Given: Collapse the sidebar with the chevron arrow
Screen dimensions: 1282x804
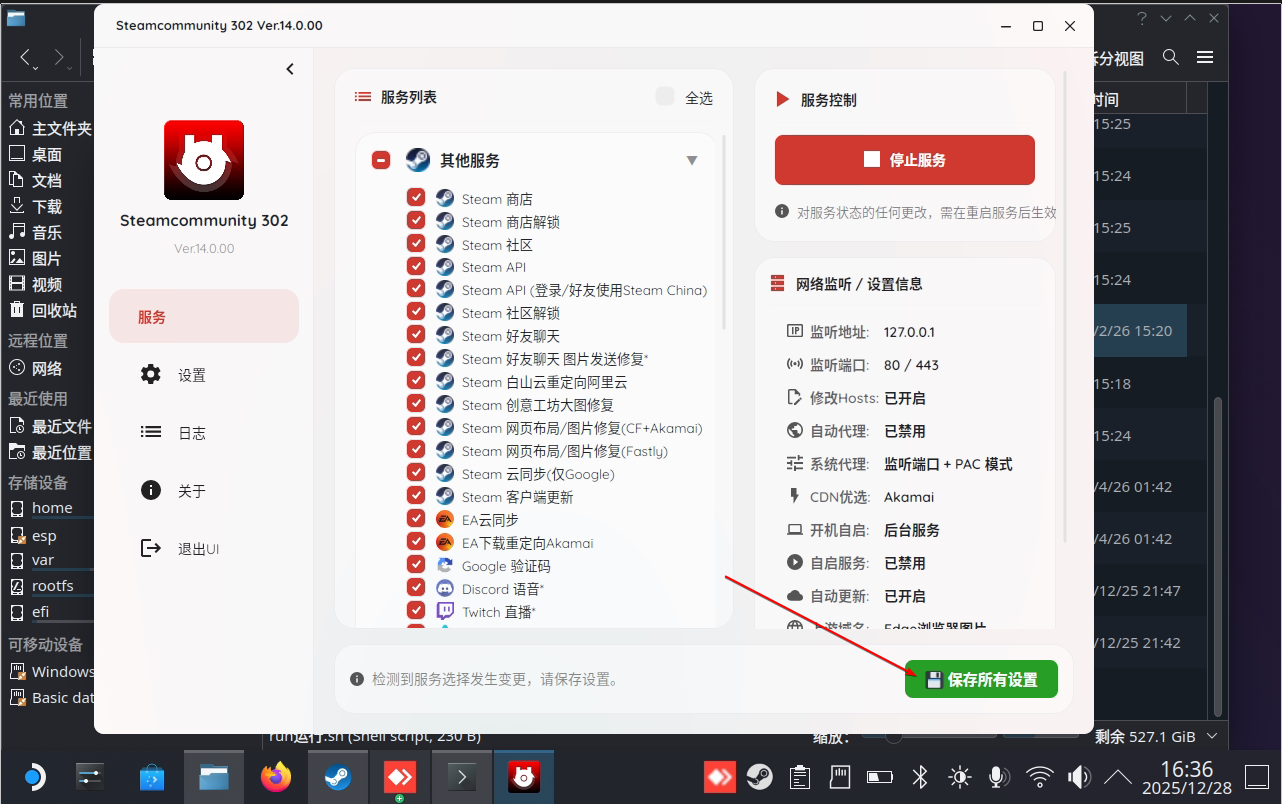Looking at the screenshot, I should pyautogui.click(x=290, y=69).
